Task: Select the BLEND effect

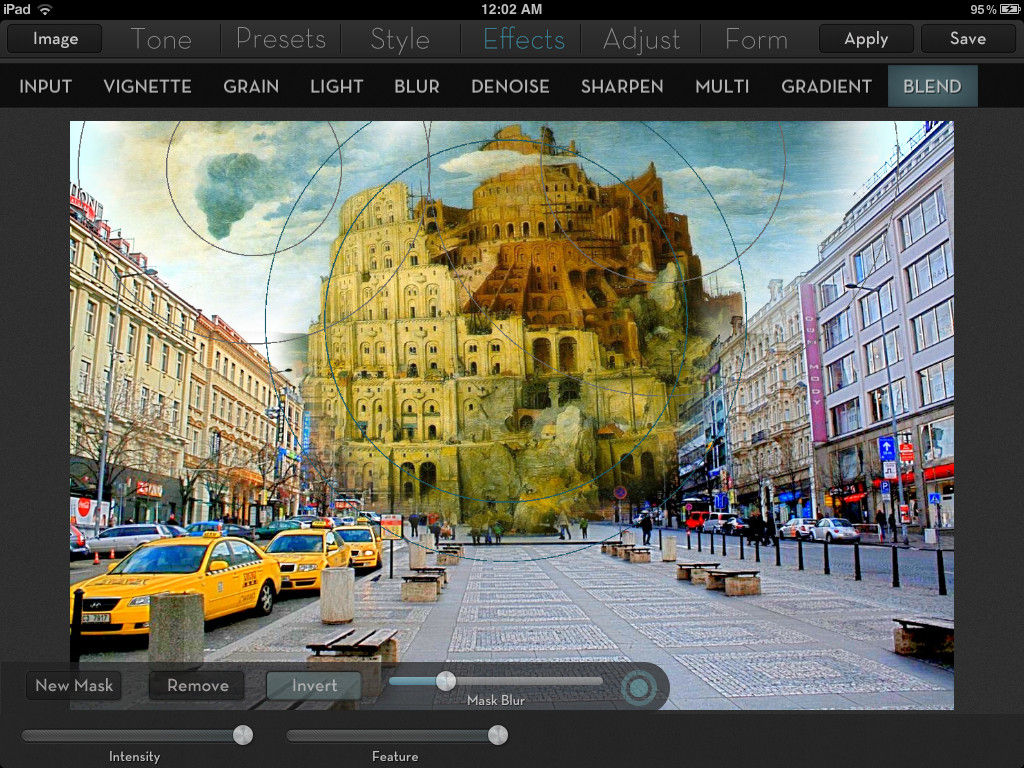Action: (932, 86)
